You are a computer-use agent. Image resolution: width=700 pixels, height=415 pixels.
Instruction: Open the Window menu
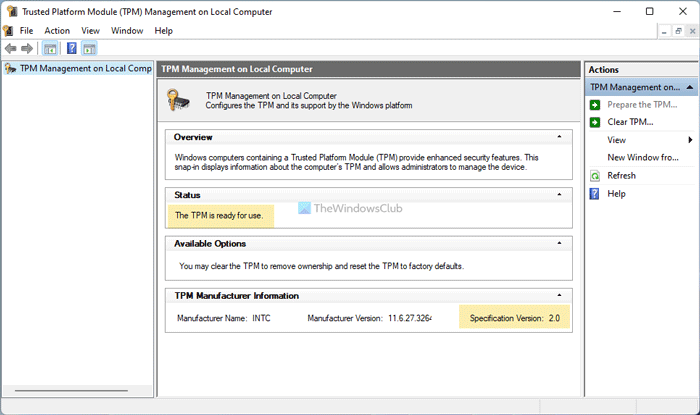(127, 31)
